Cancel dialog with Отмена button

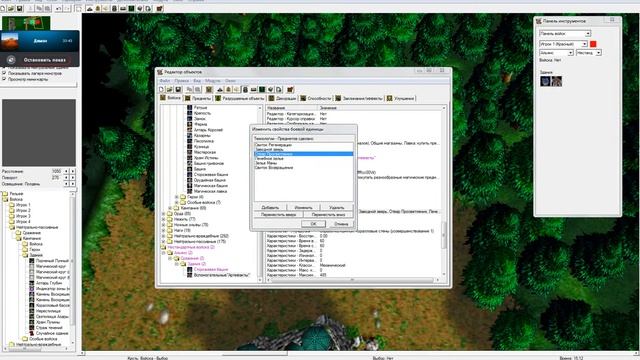click(x=341, y=224)
